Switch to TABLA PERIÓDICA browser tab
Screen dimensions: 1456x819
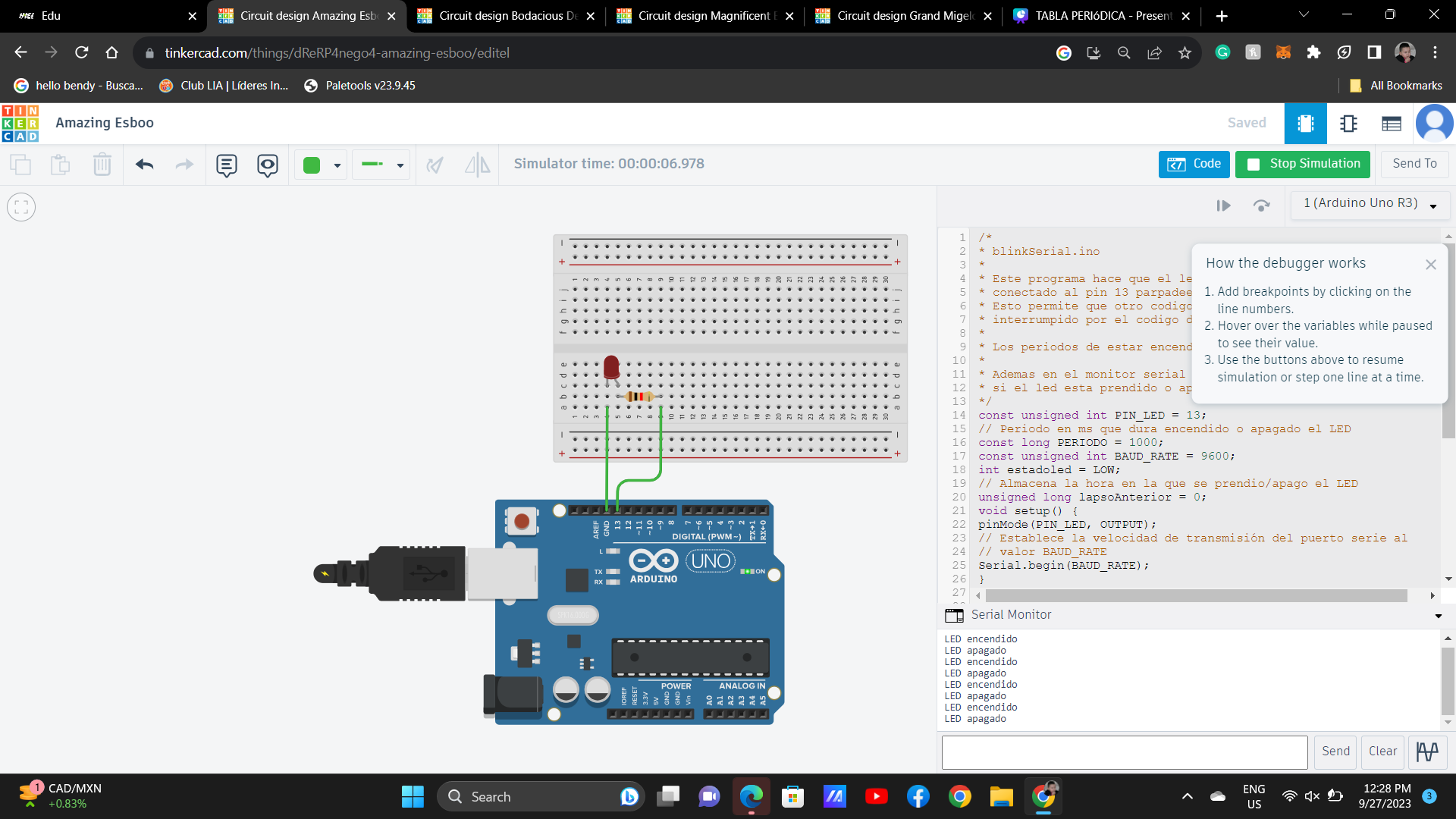click(1101, 15)
